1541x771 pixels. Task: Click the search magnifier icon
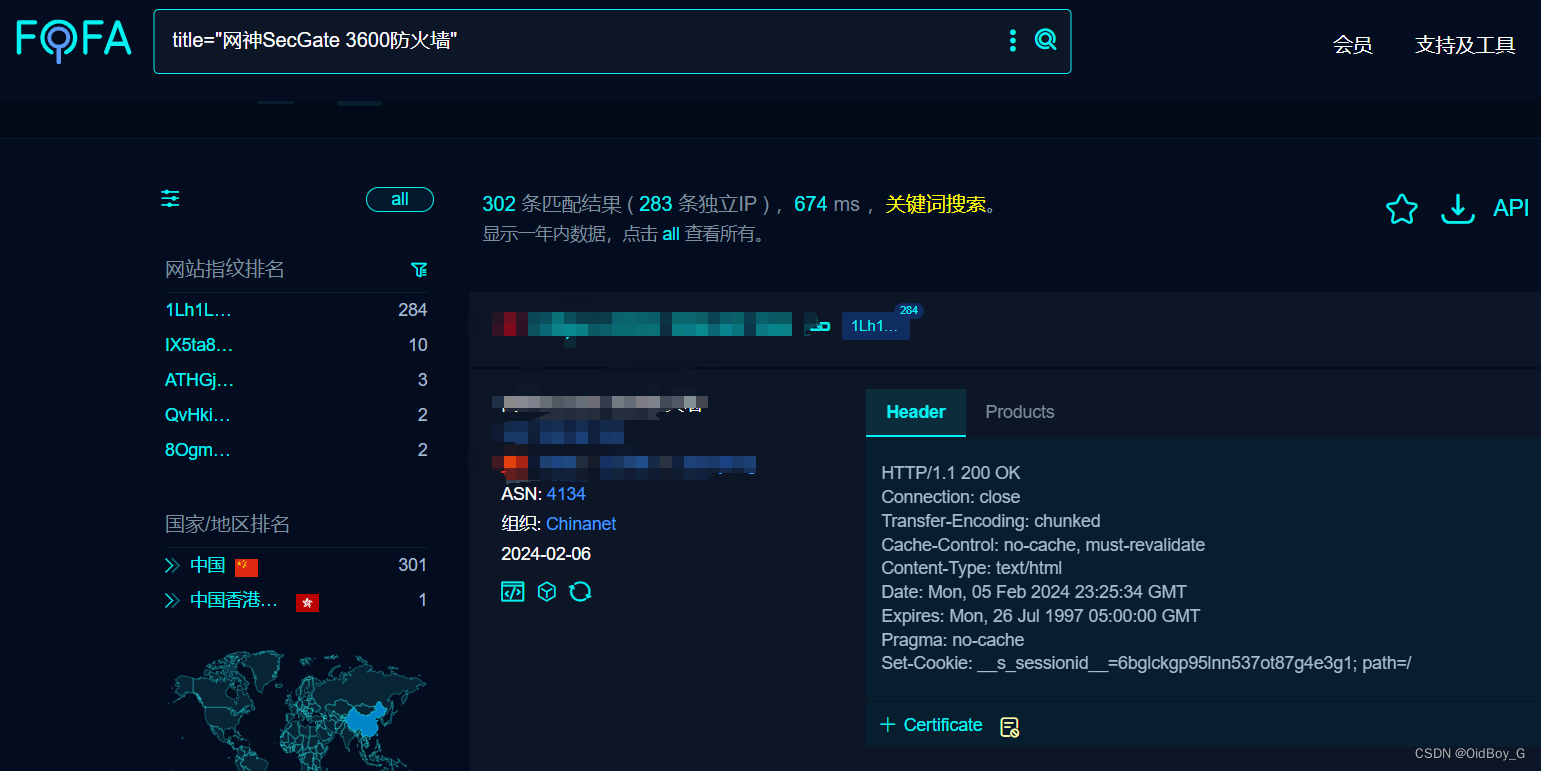point(1045,40)
